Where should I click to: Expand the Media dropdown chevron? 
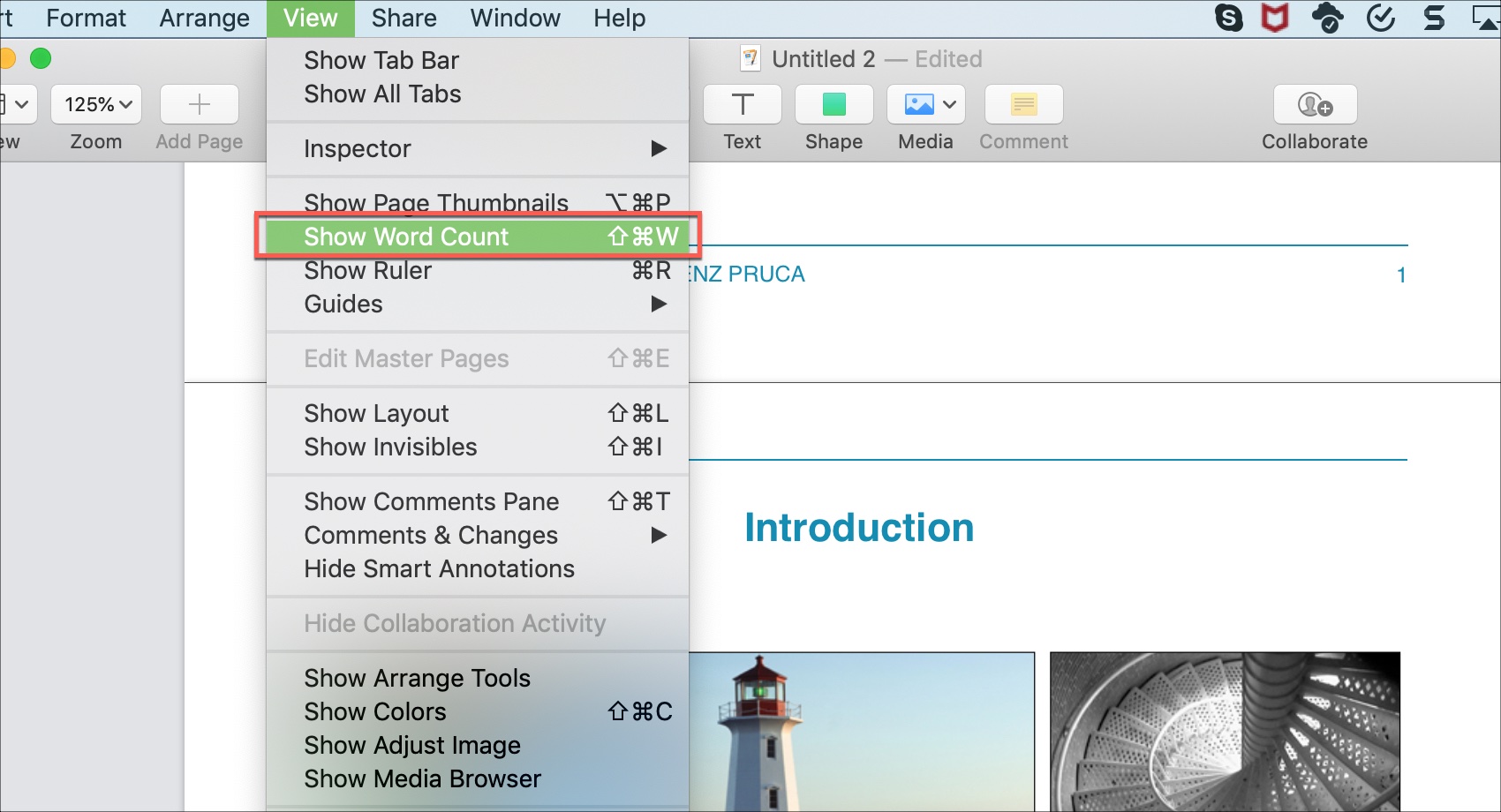click(949, 104)
